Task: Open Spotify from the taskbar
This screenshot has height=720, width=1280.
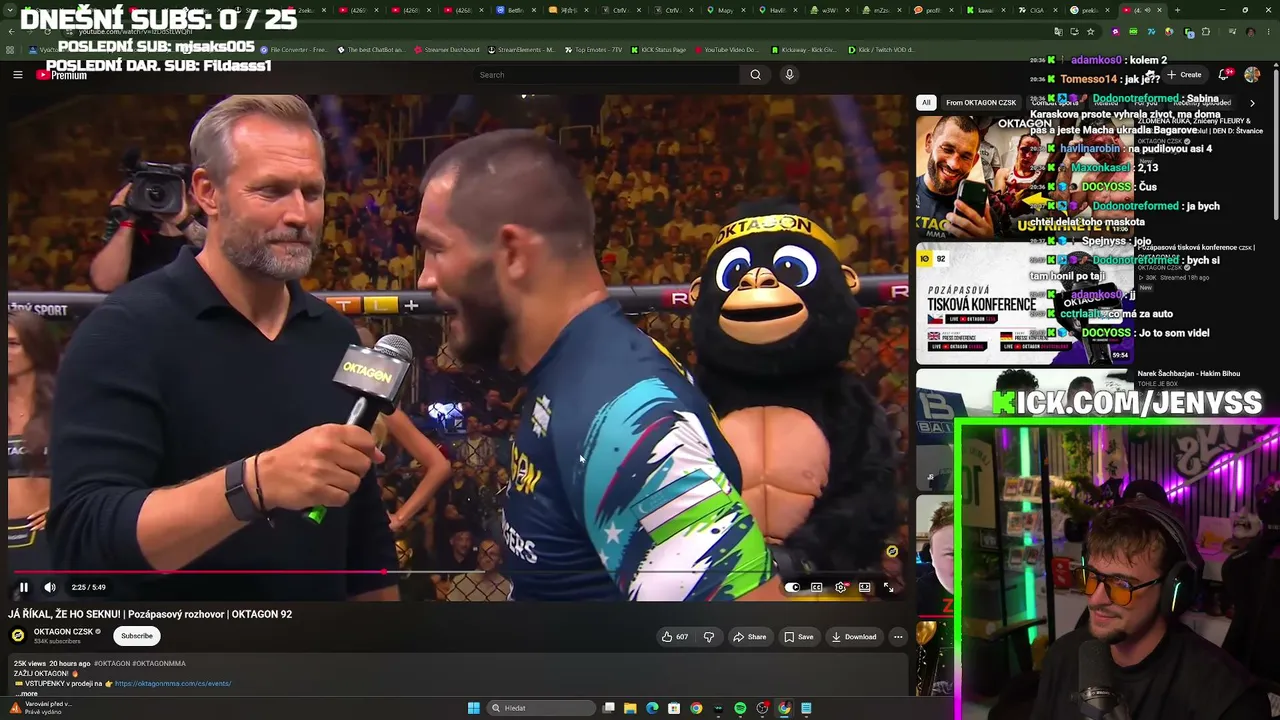Action: pos(740,708)
